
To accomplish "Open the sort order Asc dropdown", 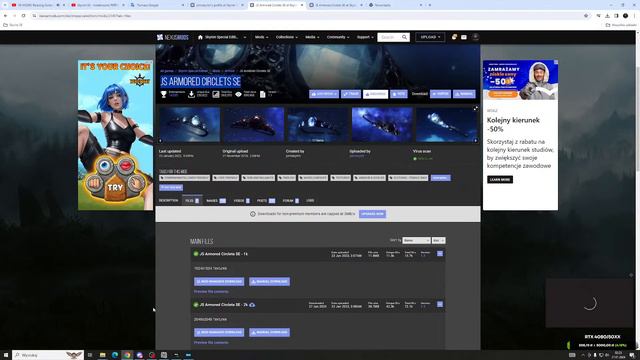I will click(x=438, y=240).
